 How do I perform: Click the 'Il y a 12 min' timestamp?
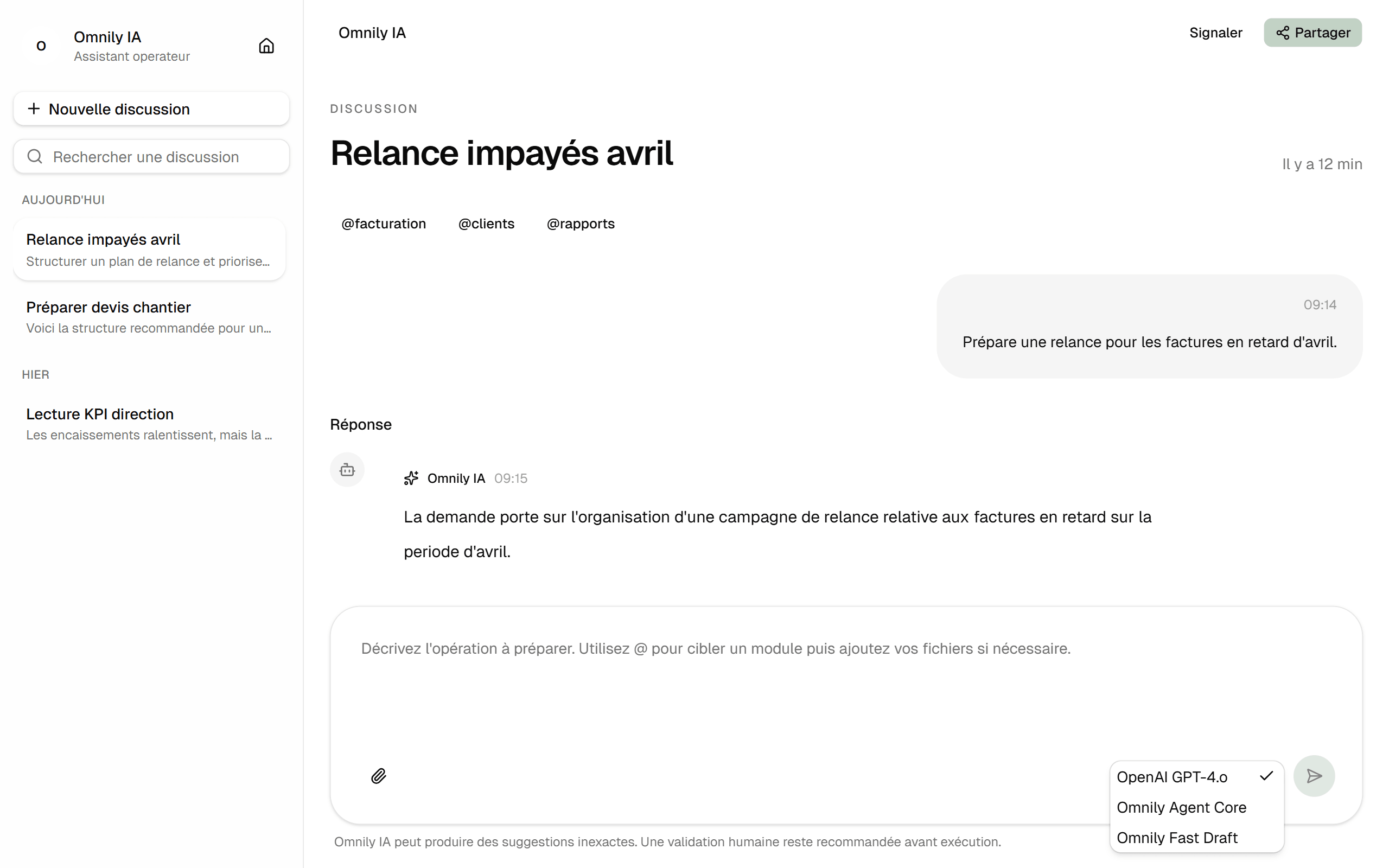coord(1322,164)
